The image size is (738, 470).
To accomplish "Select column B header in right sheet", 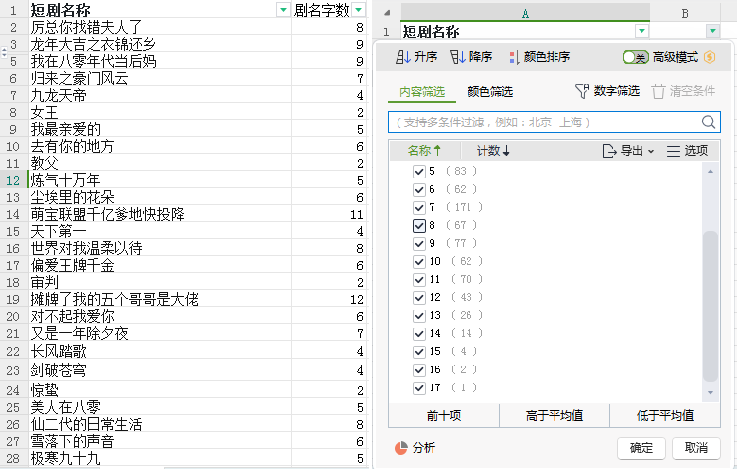I will click(x=685, y=13).
